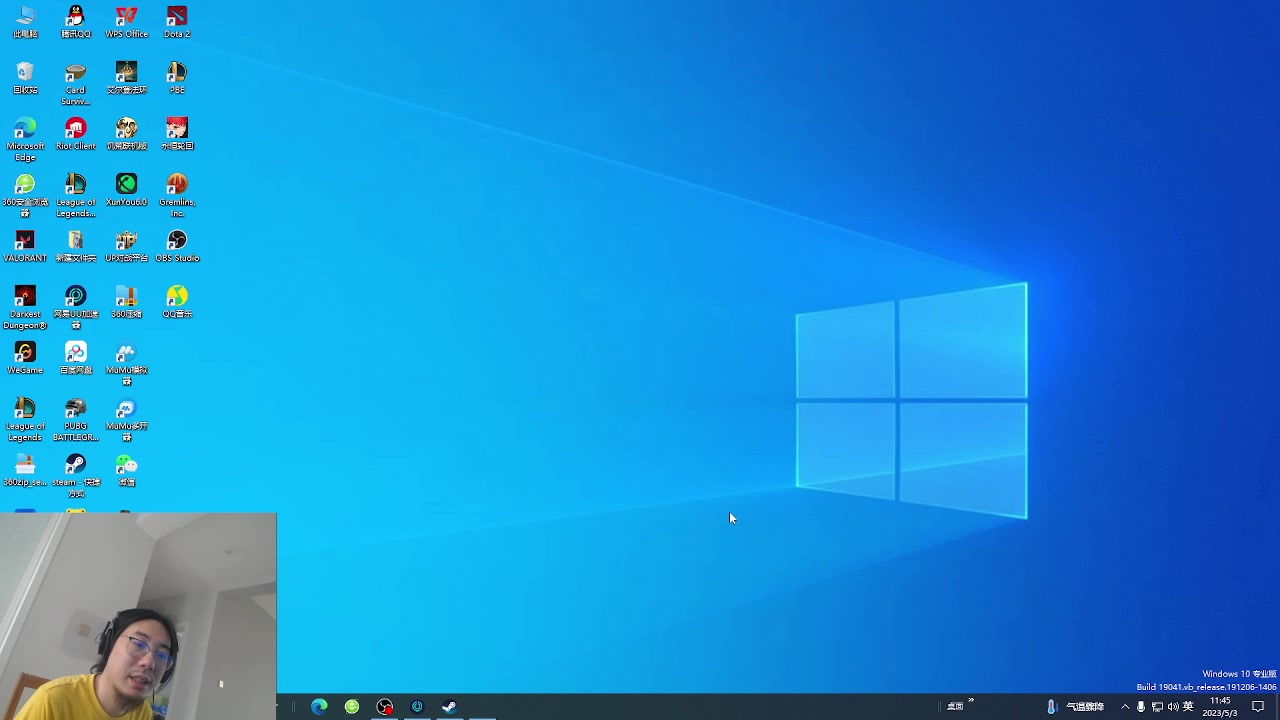1280x720 pixels.
Task: Select the Microsoft Edge desktop shortcut
Action: click(x=25, y=140)
